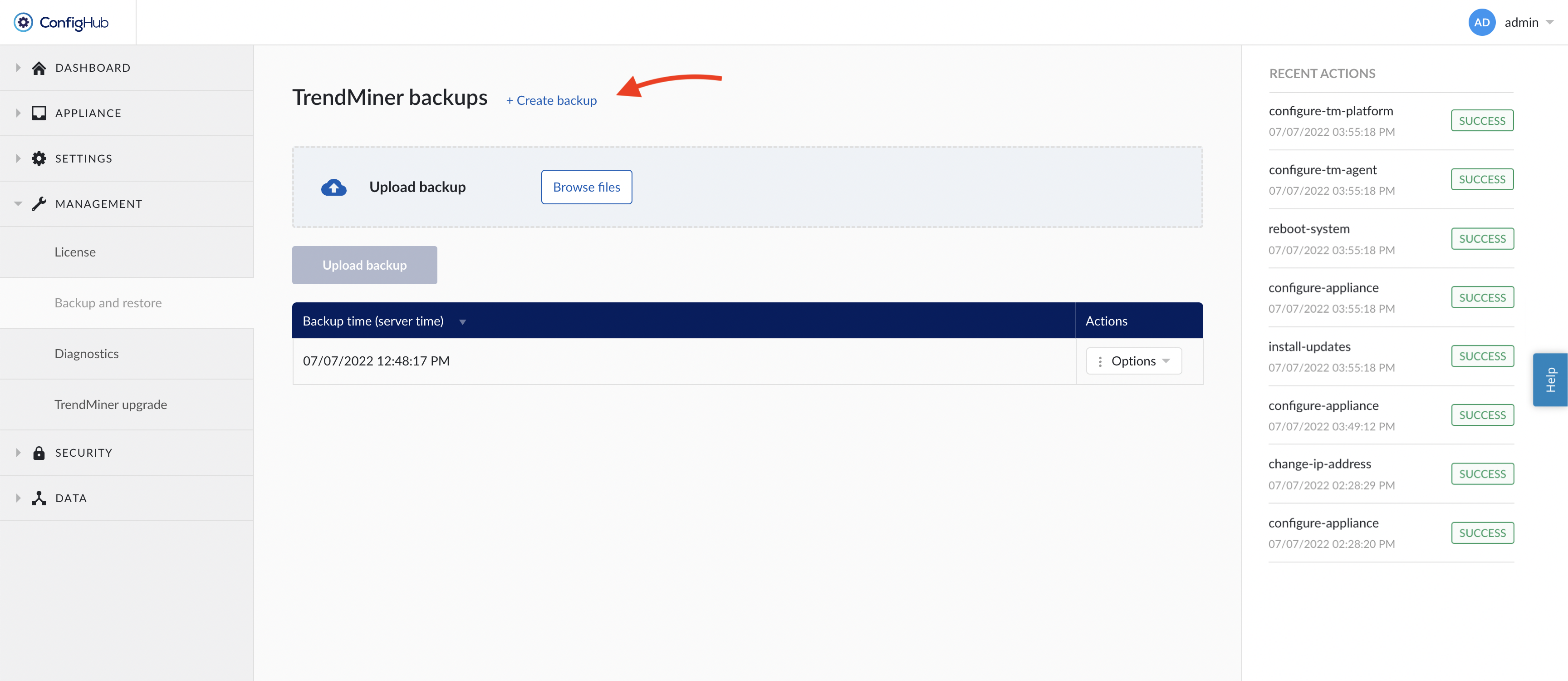1568x681 pixels.
Task: Click SUCCESS badge for configure-tm-platform
Action: coord(1481,121)
